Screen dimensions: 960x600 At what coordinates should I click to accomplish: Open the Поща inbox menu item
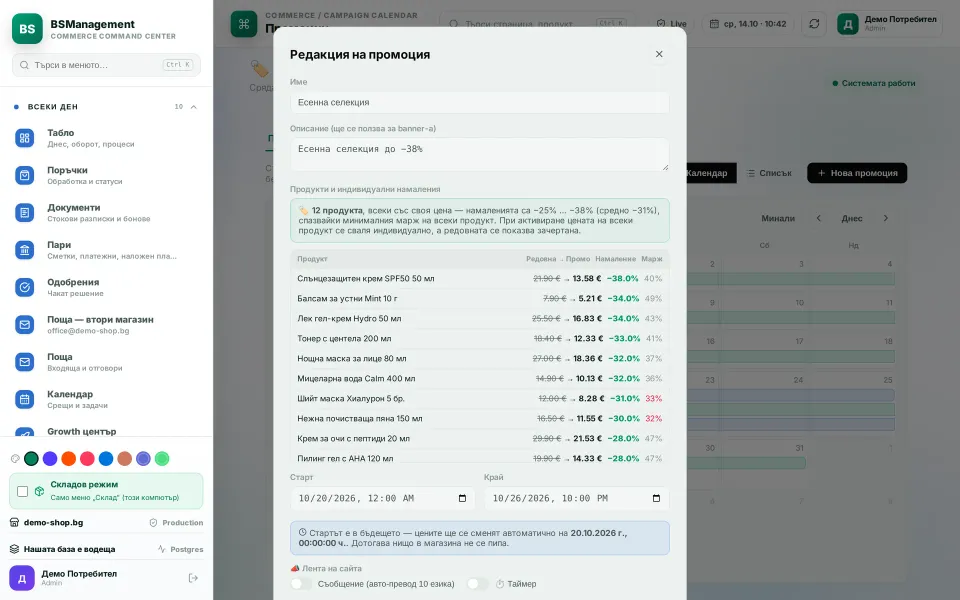[106, 362]
